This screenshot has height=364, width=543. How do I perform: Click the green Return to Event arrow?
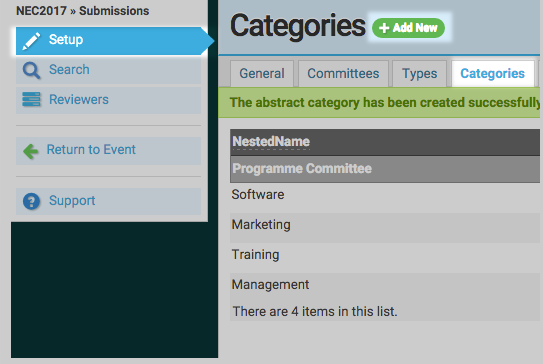[x=30, y=151]
